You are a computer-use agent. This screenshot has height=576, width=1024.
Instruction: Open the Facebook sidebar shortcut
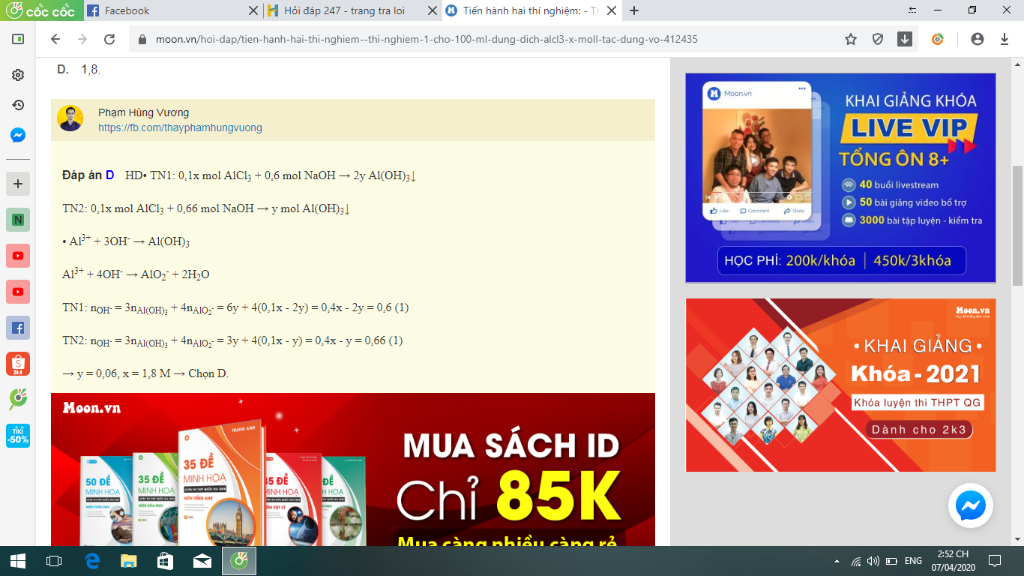[18, 328]
